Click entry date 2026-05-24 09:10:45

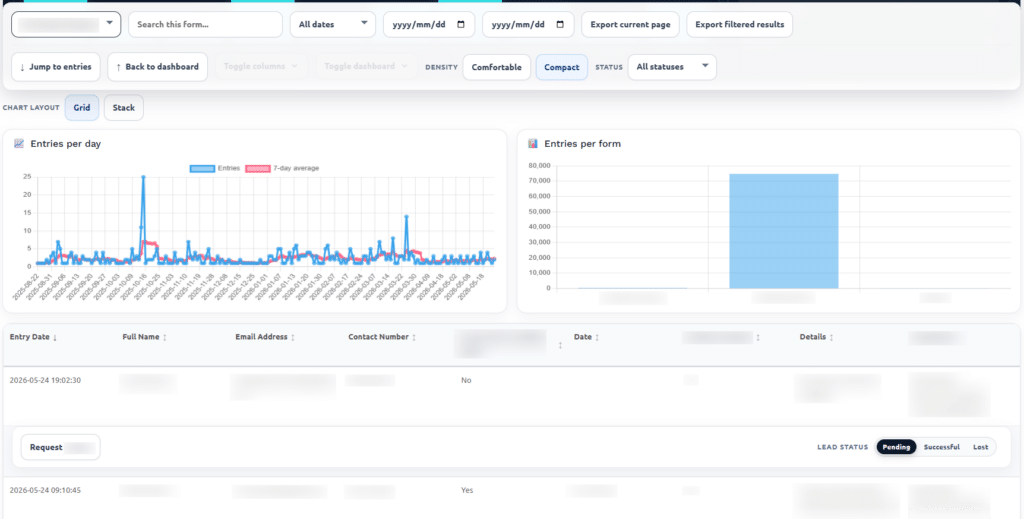pyautogui.click(x=45, y=490)
